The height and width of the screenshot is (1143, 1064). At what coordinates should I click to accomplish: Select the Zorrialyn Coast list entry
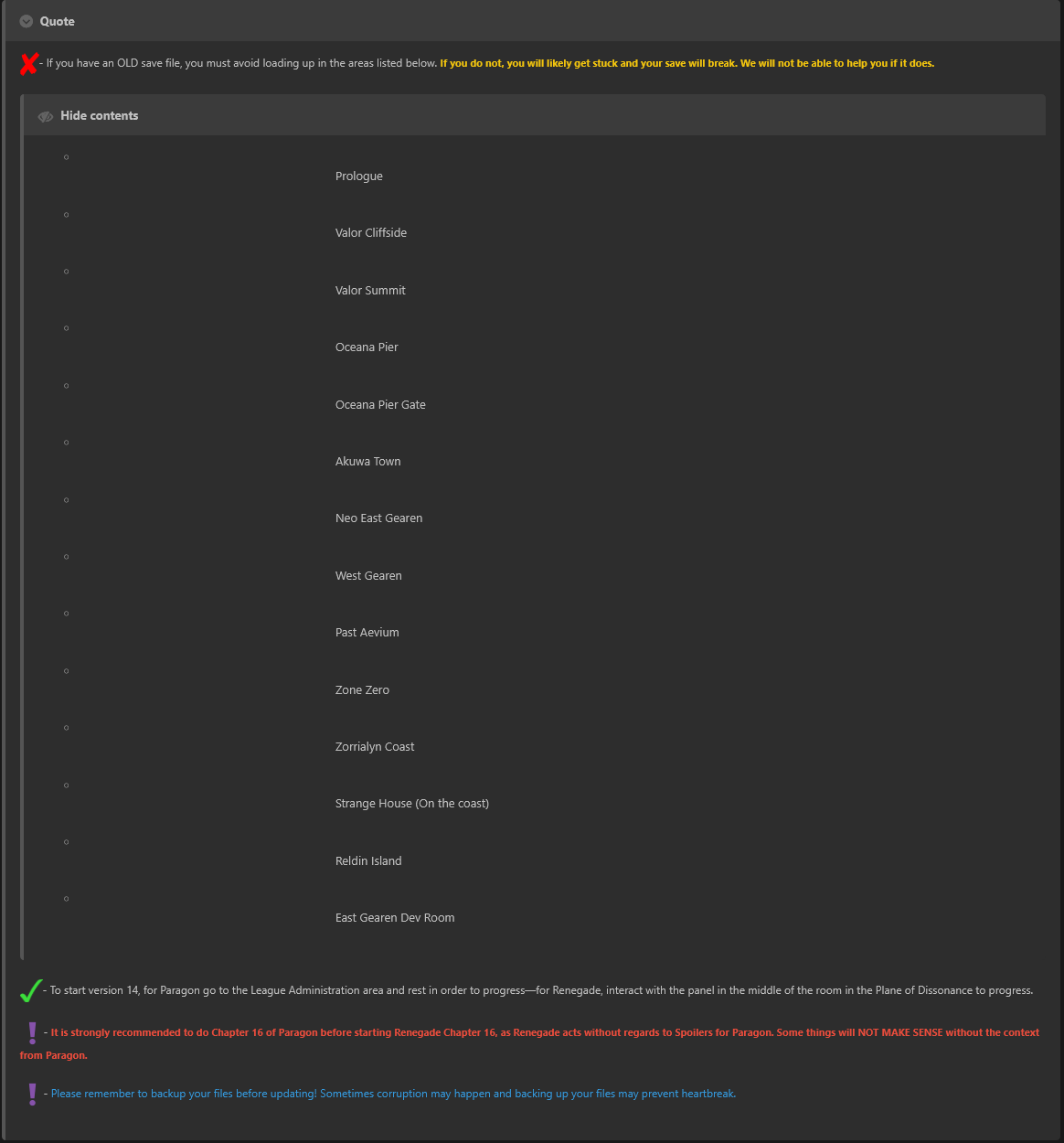(x=375, y=747)
